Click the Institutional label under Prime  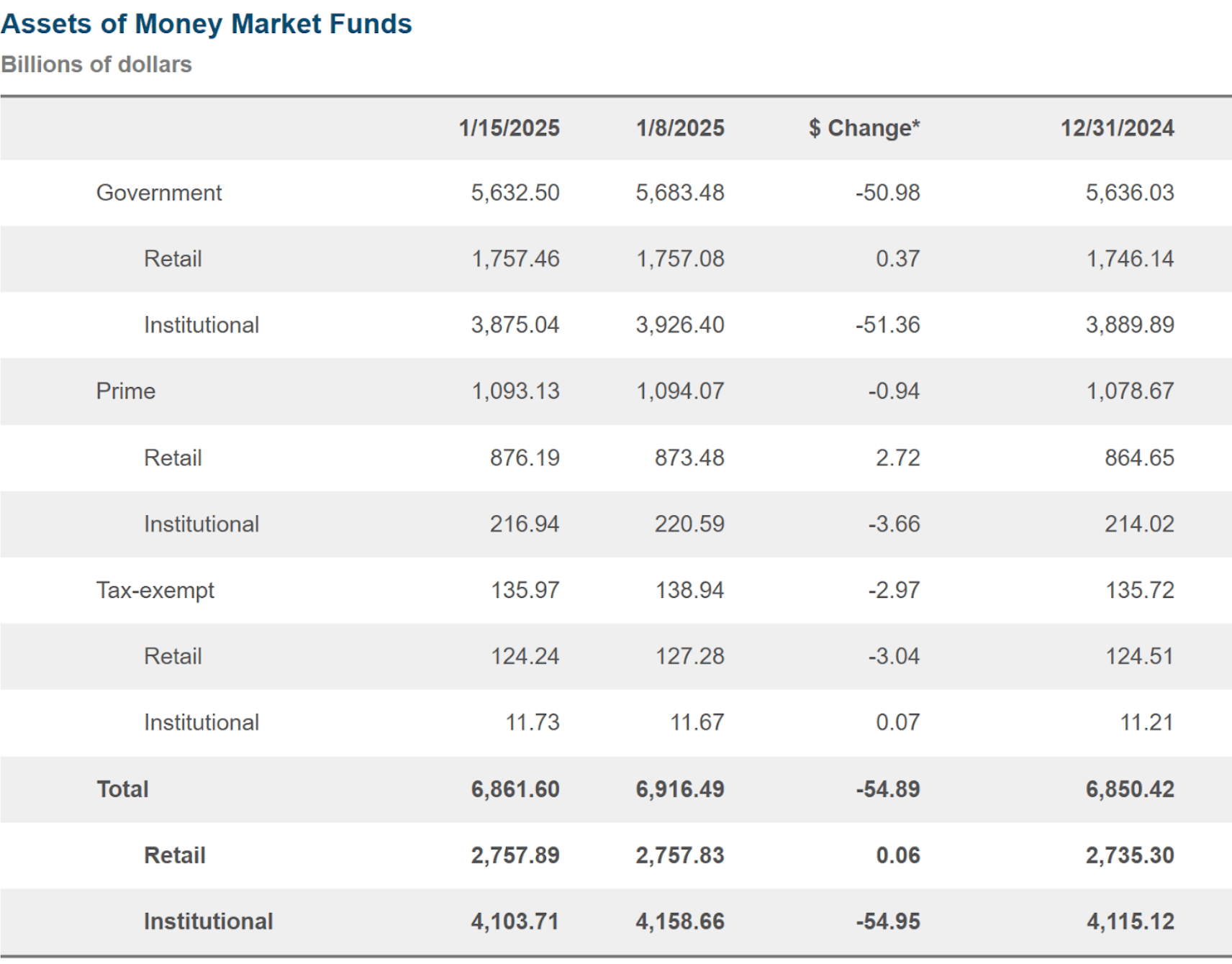click(201, 524)
